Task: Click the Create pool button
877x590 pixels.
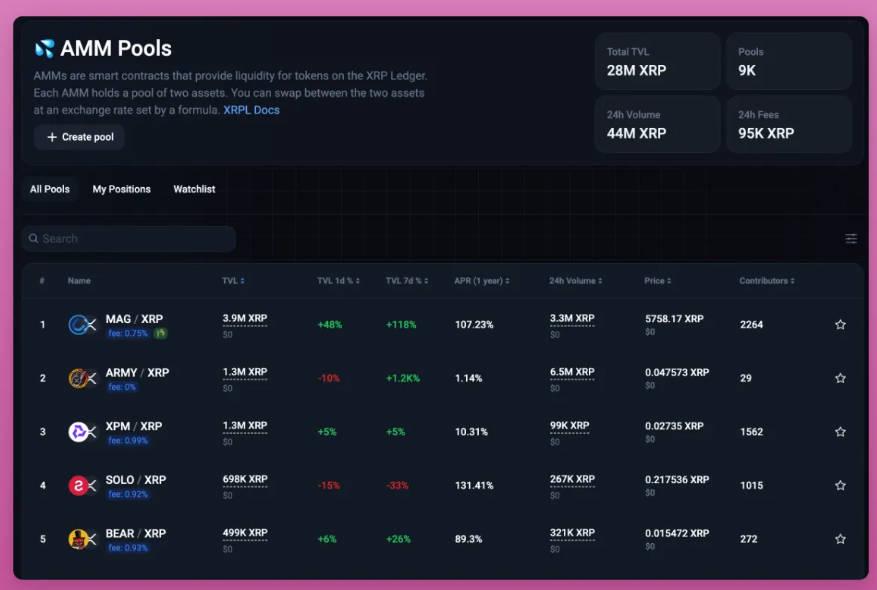Action: (79, 138)
